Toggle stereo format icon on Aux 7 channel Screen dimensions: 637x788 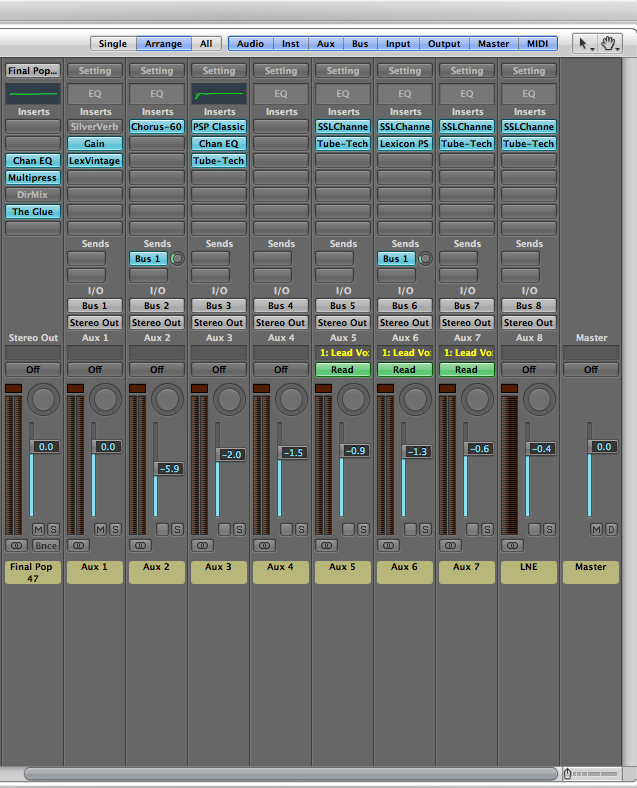click(451, 545)
